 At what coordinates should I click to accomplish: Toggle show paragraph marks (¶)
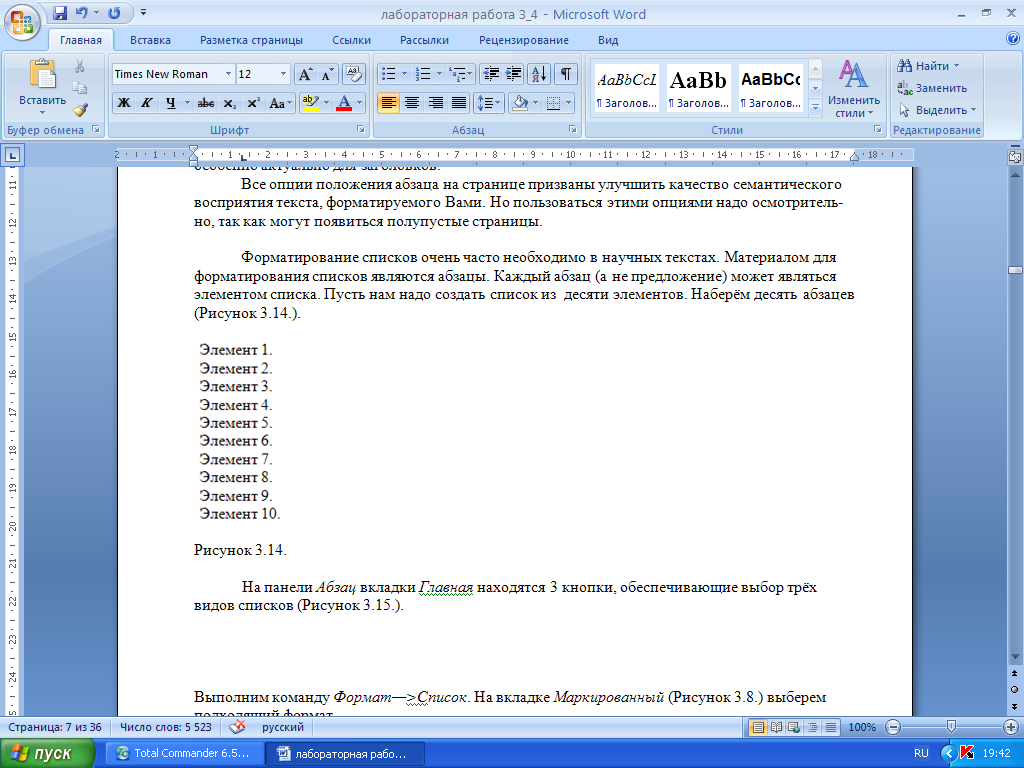[x=566, y=74]
